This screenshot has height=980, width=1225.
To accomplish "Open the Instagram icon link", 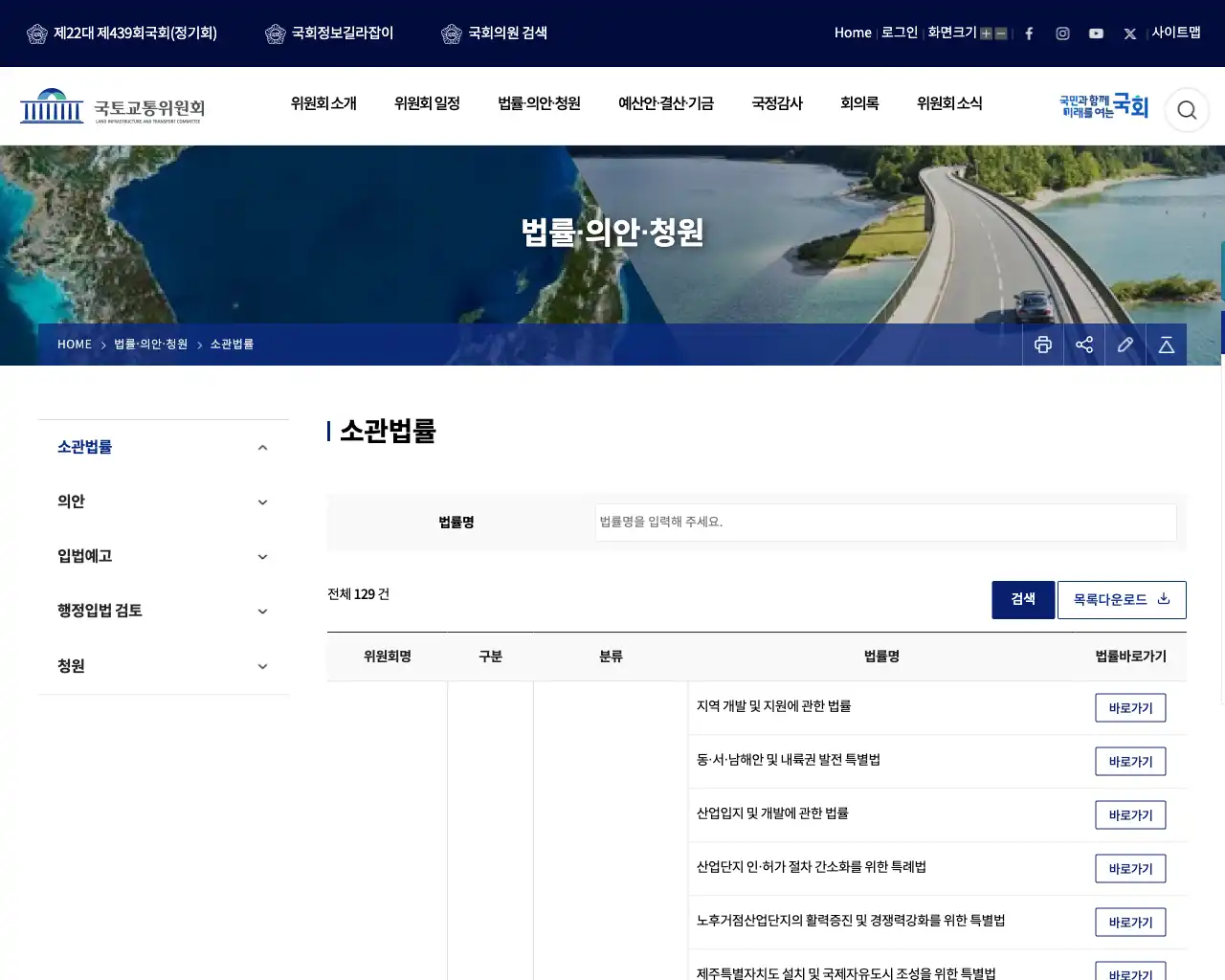I will click(1062, 33).
